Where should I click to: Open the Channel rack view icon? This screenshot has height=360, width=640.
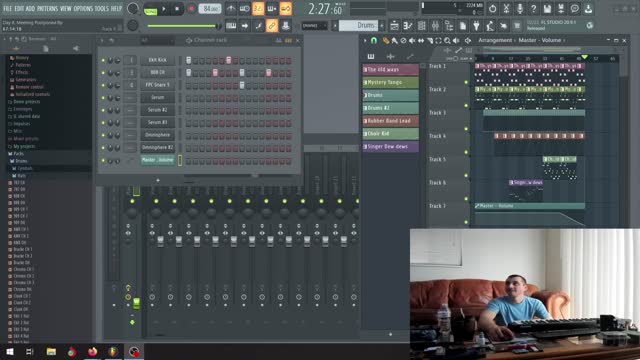coord(422,26)
